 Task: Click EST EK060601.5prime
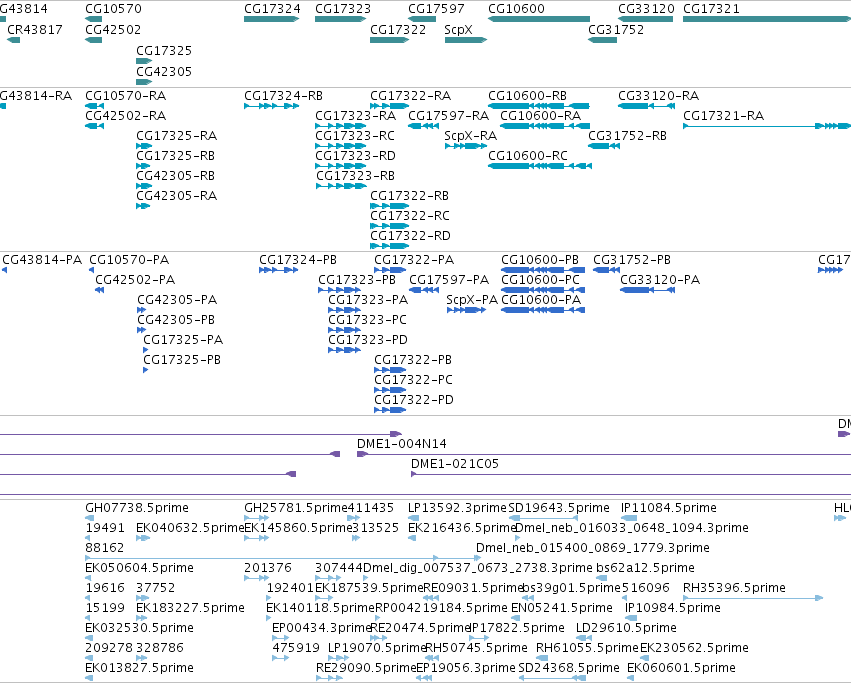(x=630, y=678)
